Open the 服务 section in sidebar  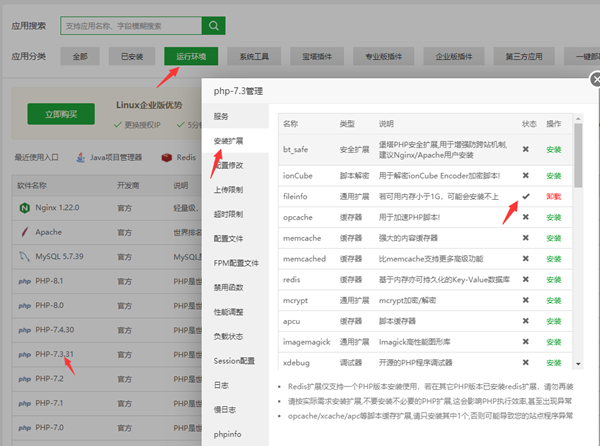tap(235, 116)
